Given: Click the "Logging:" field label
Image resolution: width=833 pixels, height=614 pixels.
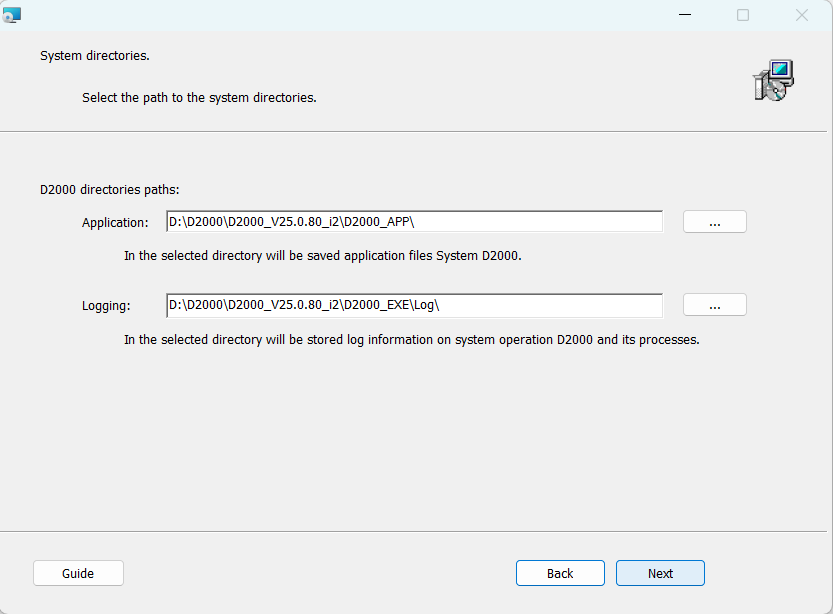Looking at the screenshot, I should tap(106, 306).
